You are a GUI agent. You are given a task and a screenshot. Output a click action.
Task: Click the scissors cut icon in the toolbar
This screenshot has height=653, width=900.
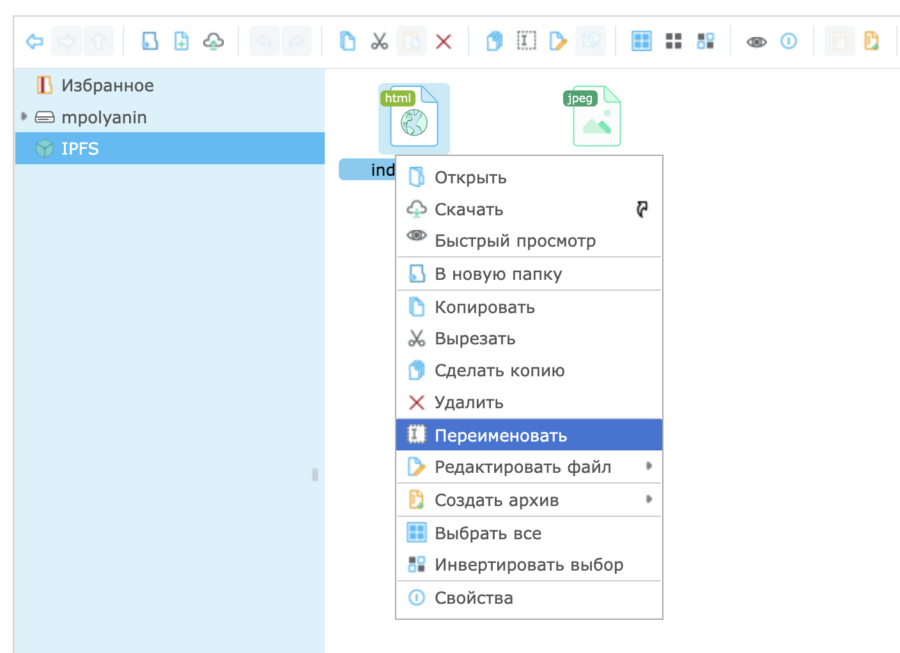click(x=379, y=41)
